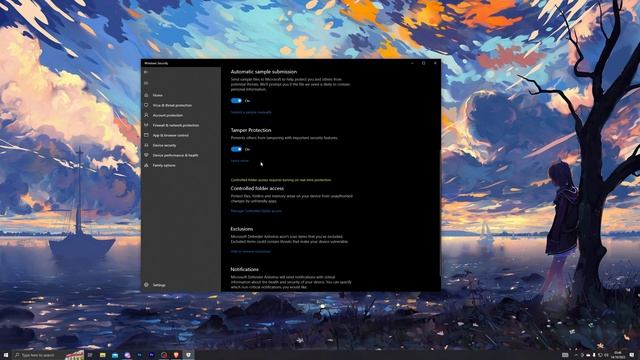Open the touch keyboard tray icon

(x=565, y=355)
